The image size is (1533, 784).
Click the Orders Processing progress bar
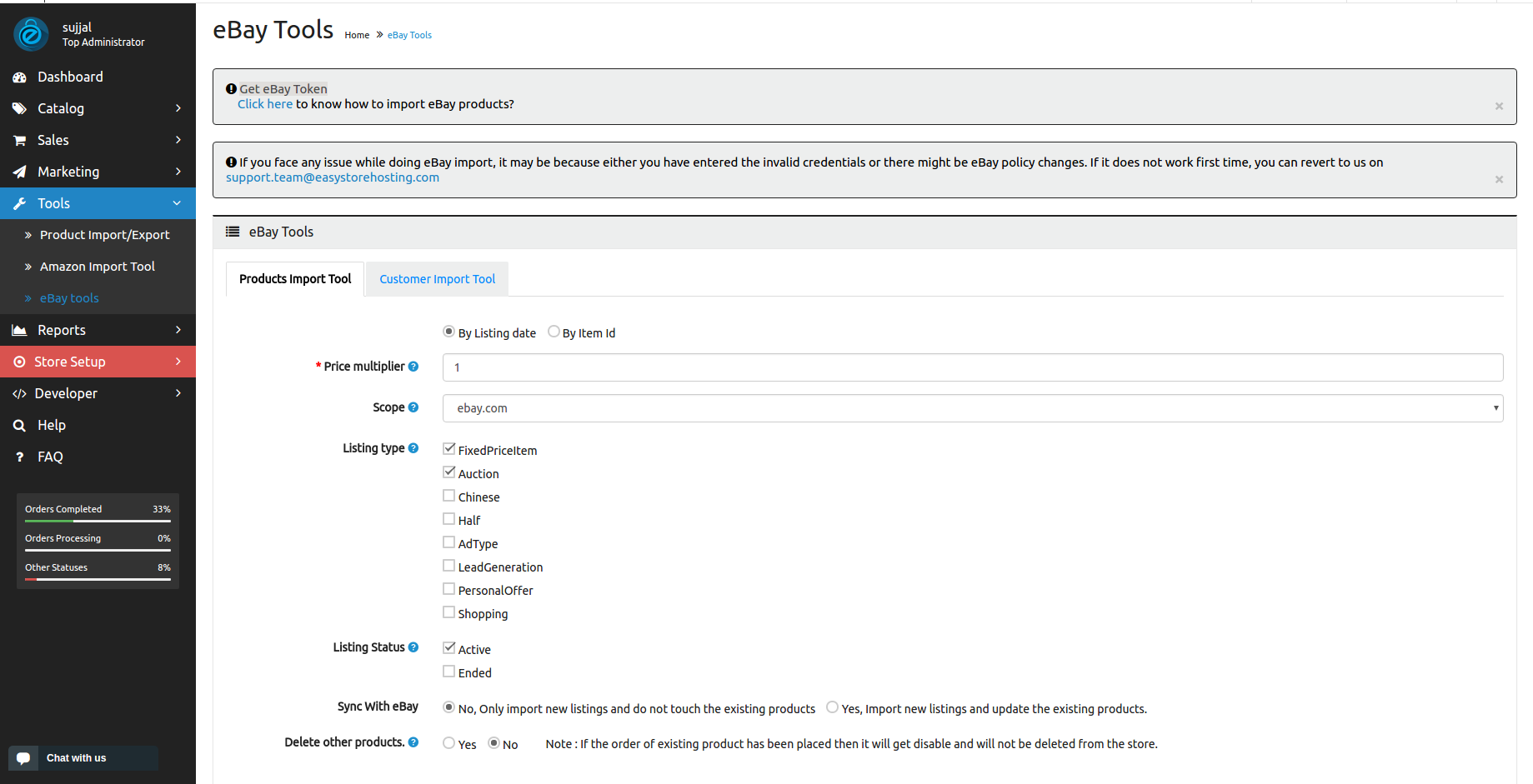point(98,550)
